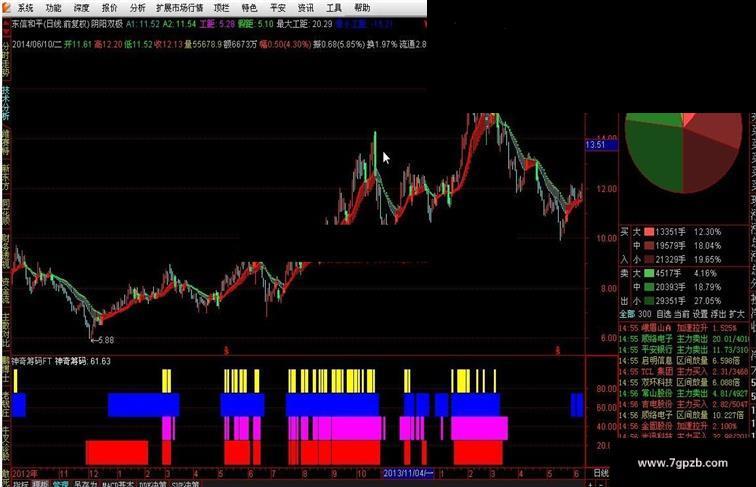Open the 工具 menu

coord(334,8)
